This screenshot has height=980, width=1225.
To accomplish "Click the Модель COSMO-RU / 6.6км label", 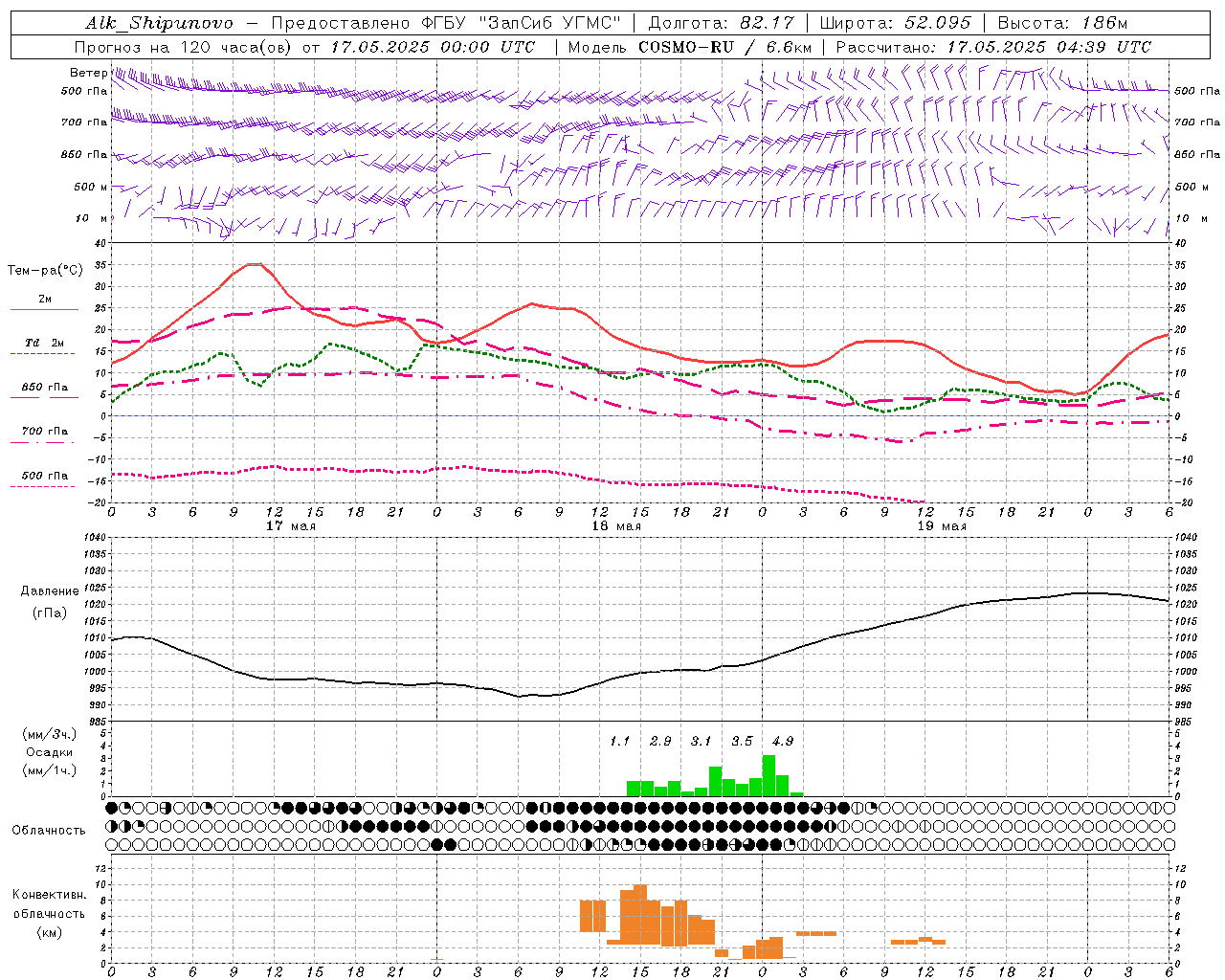I will click(690, 47).
